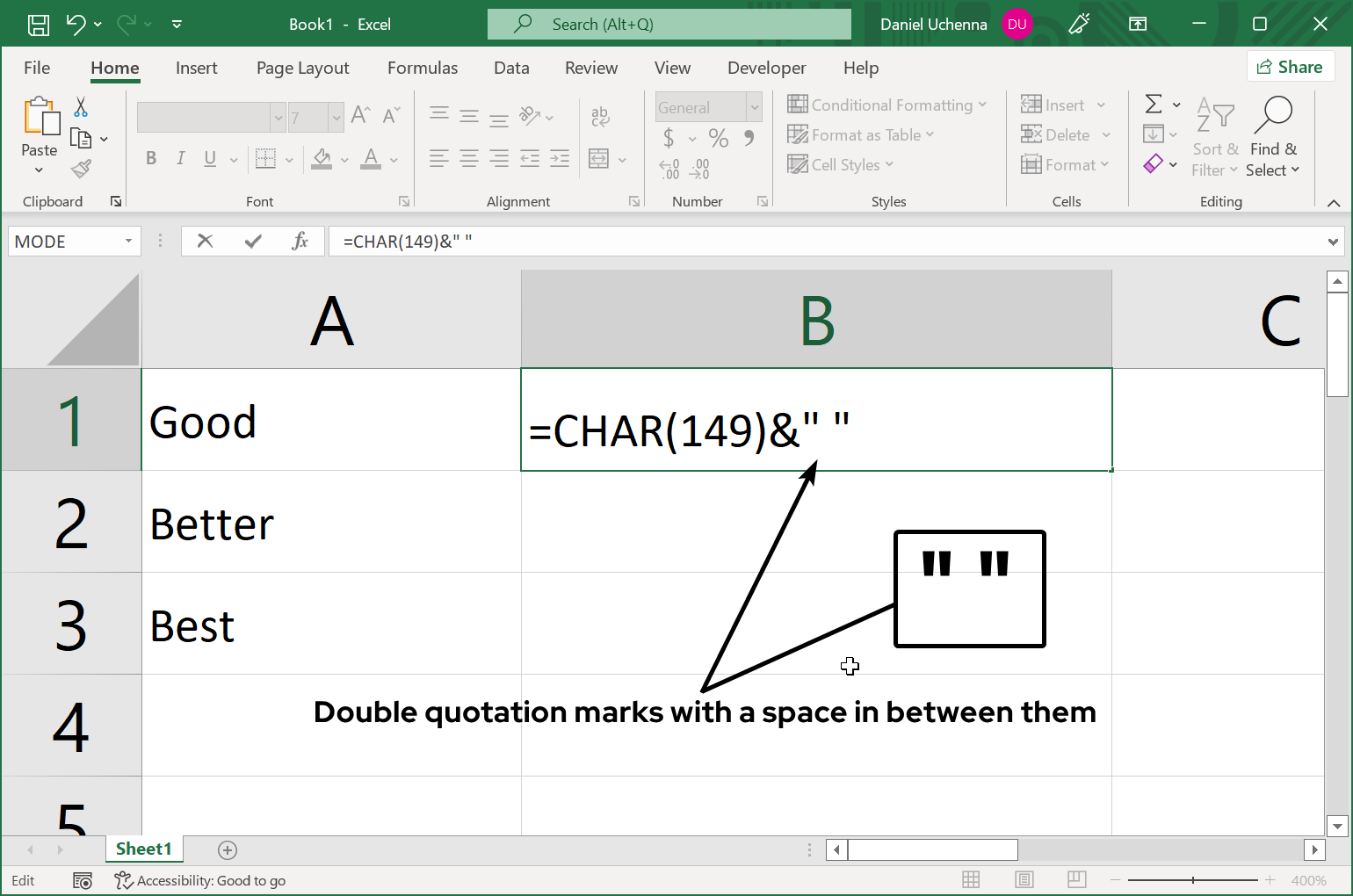Screen dimensions: 1353x896
Task: Switch to Page Break Preview view
Action: 1076,880
